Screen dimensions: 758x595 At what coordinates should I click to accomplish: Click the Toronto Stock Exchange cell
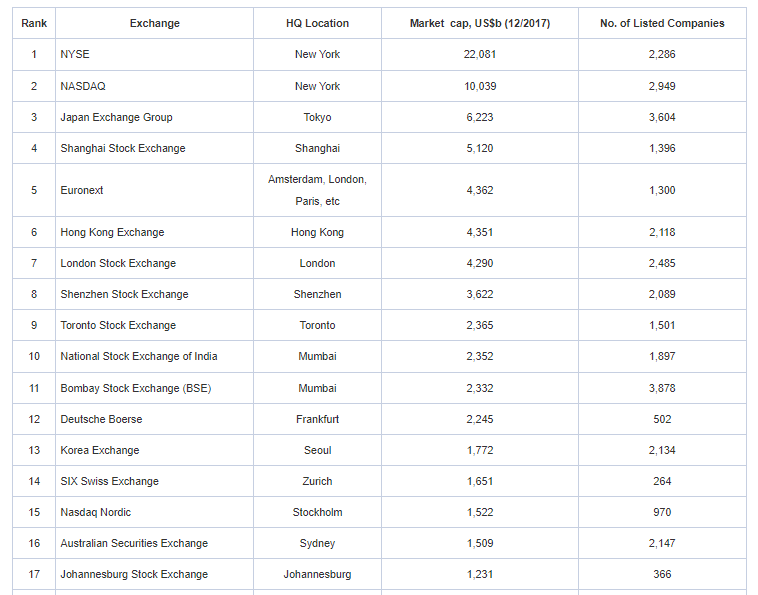[118, 325]
